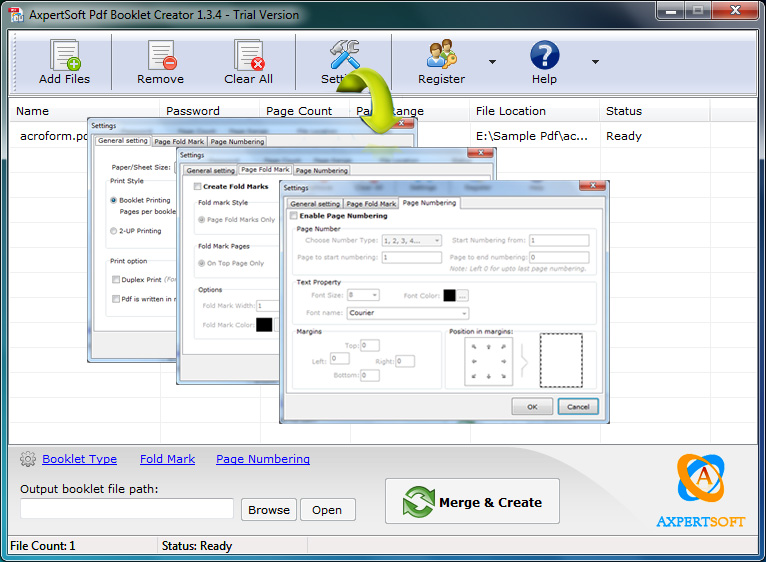Image resolution: width=766 pixels, height=562 pixels.
Task: Click the Clear All toolbar icon
Action: pos(249,55)
